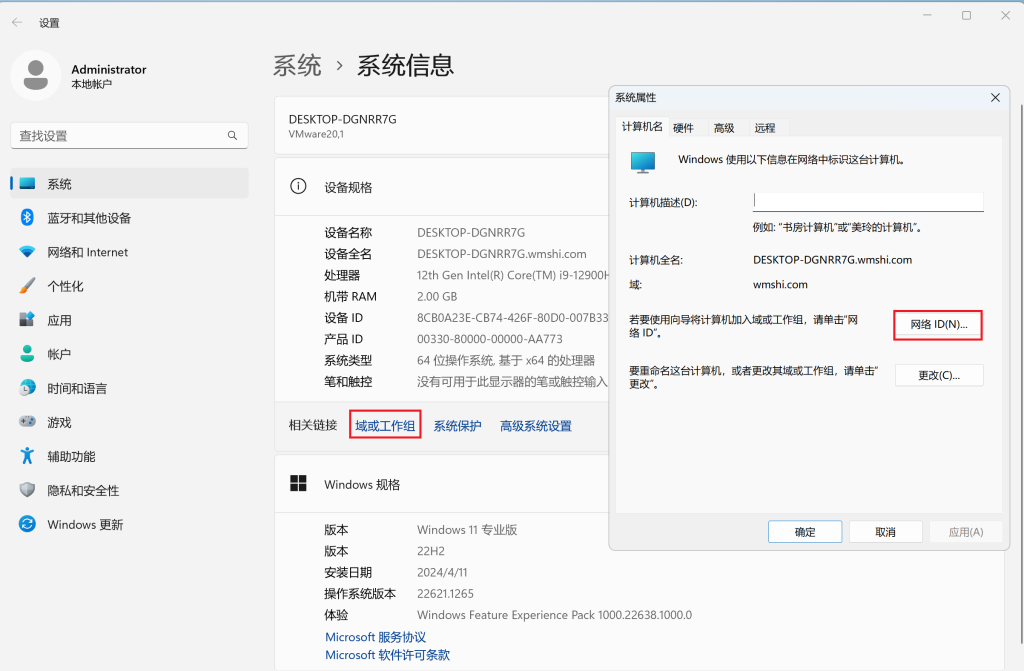The width and height of the screenshot is (1024, 671).
Task: Switch to the 远程 tab
Action: pos(765,128)
